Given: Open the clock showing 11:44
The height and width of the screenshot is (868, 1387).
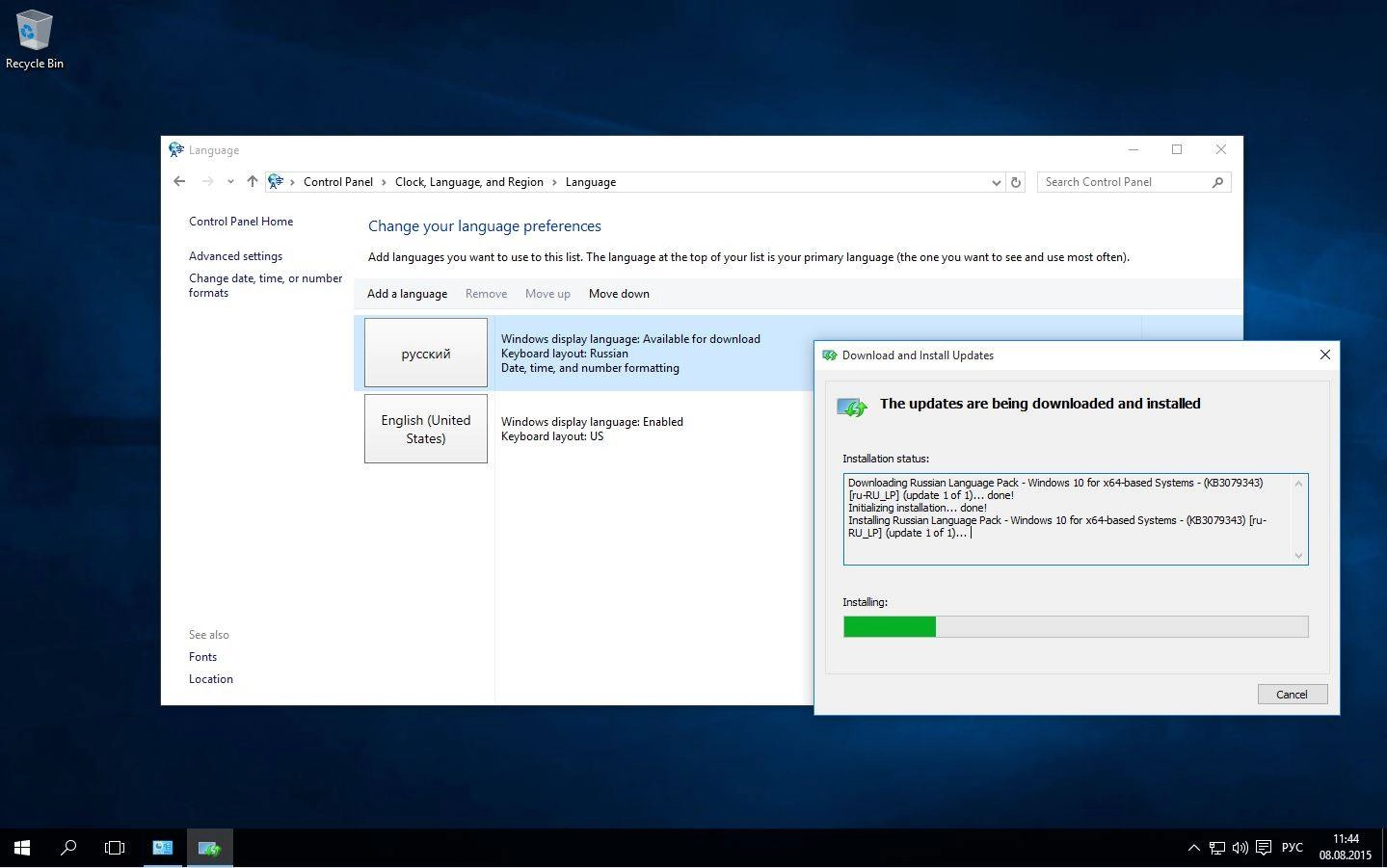Looking at the screenshot, I should (x=1346, y=848).
